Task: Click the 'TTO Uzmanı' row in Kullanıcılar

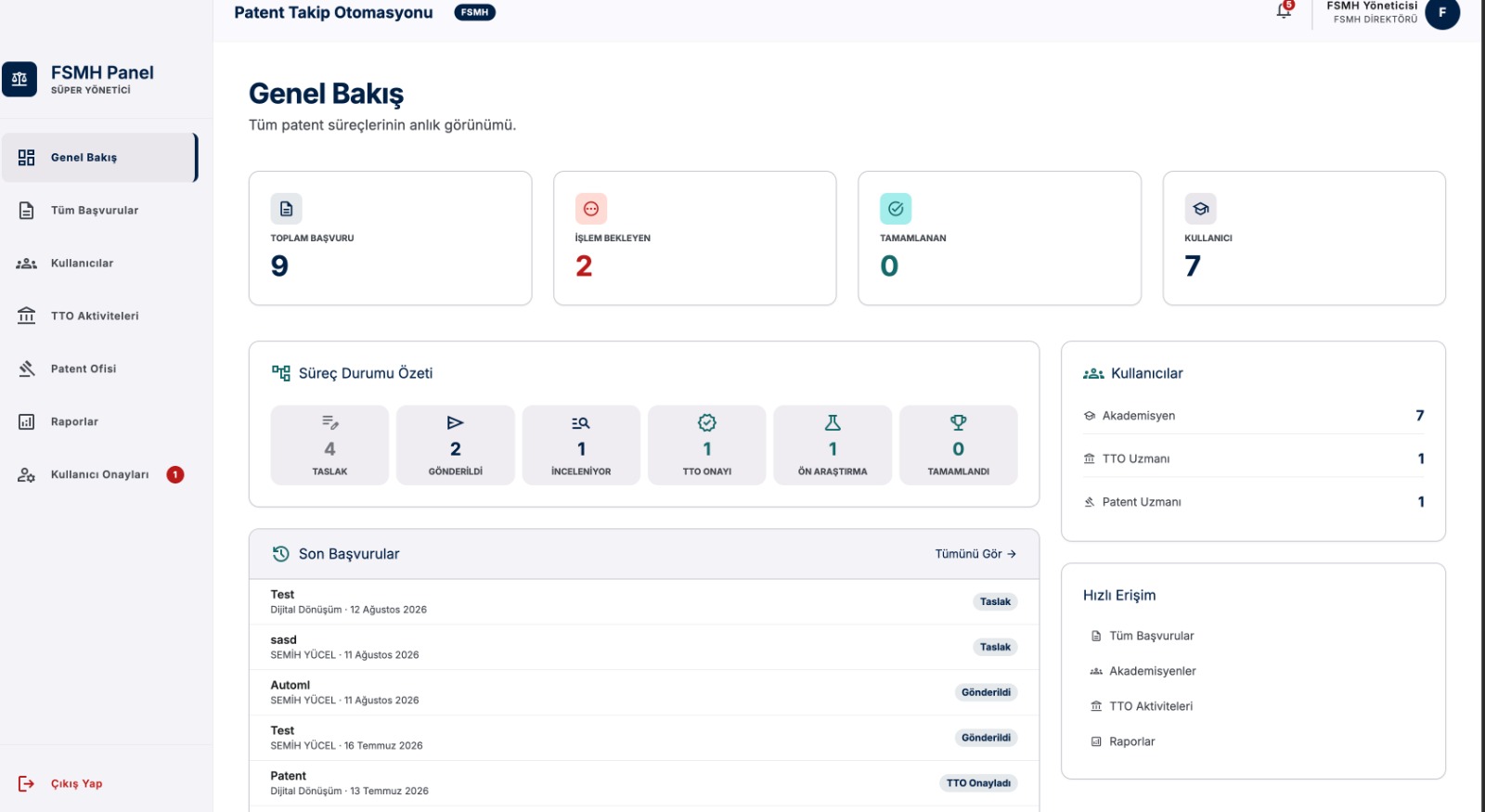Action: [x=1253, y=458]
